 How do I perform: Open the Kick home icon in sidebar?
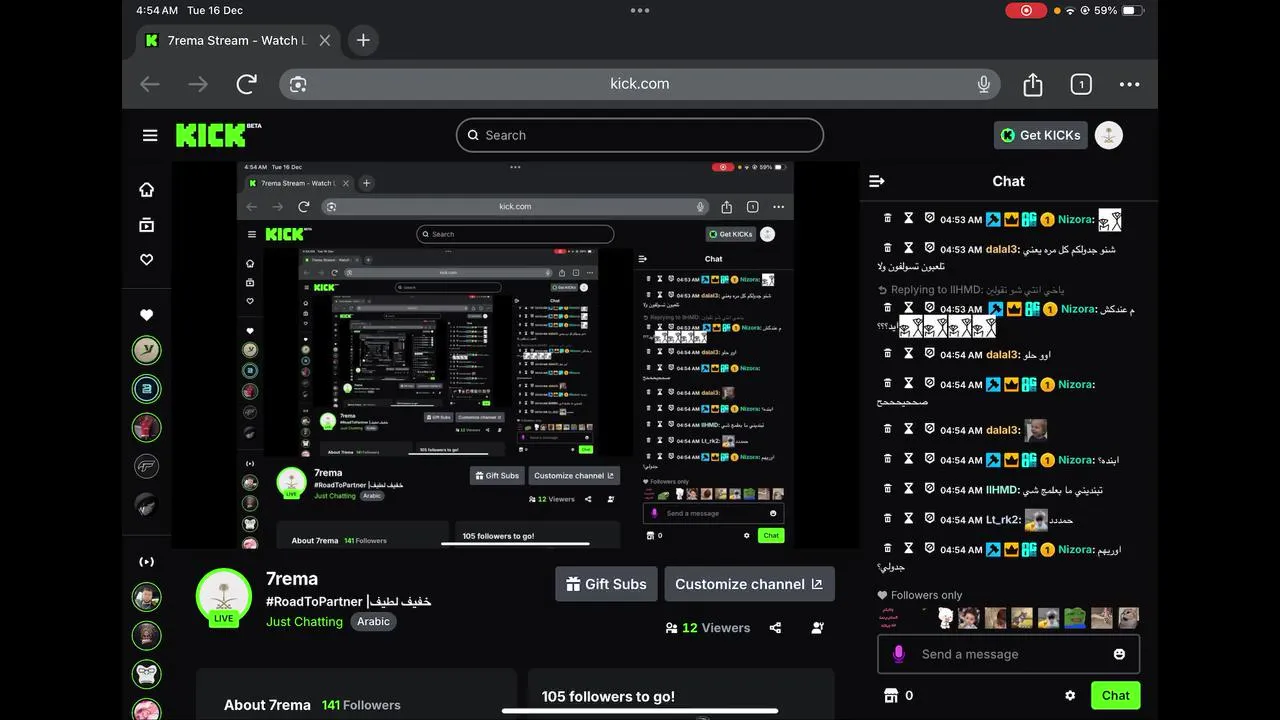(x=146, y=190)
